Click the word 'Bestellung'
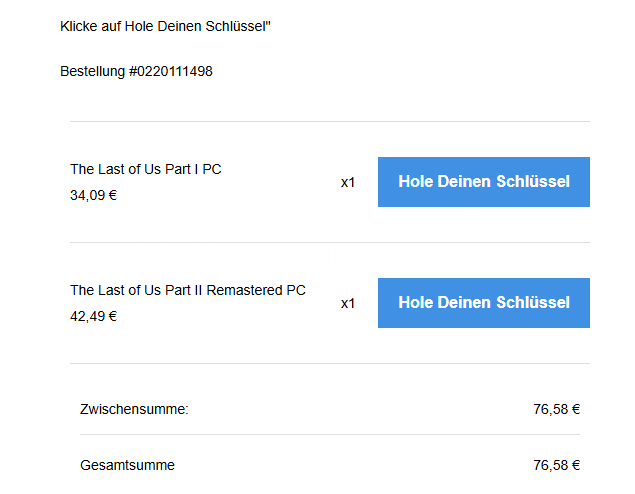Screen dimensions: 635x494 pos(92,71)
